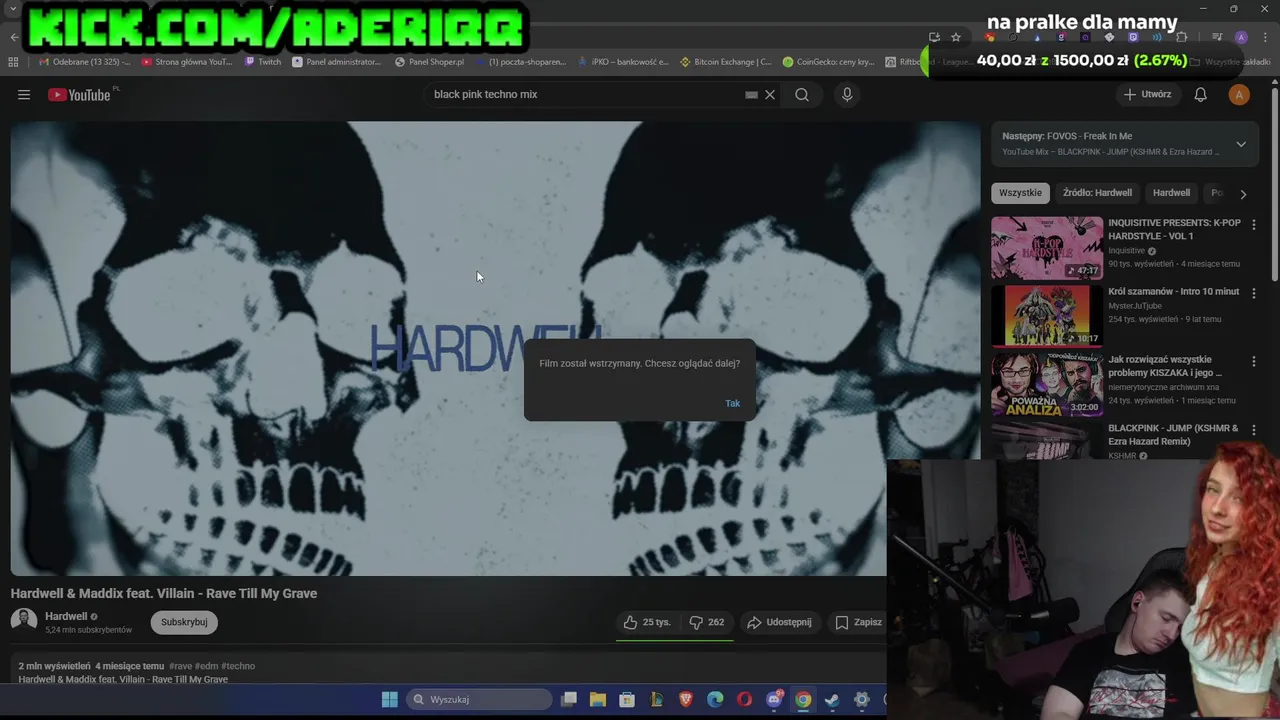Open Windows Start menu
Screen dimensions: 1280x720
[x=390, y=699]
